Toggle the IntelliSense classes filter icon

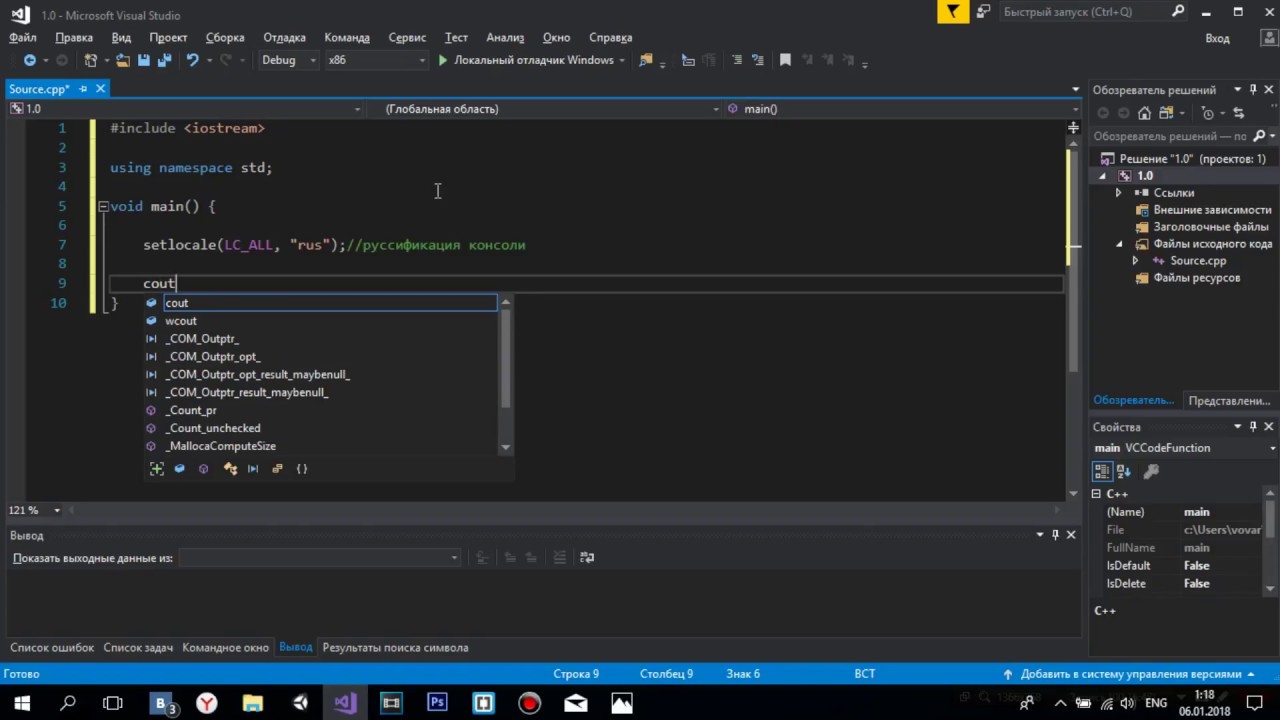(229, 468)
